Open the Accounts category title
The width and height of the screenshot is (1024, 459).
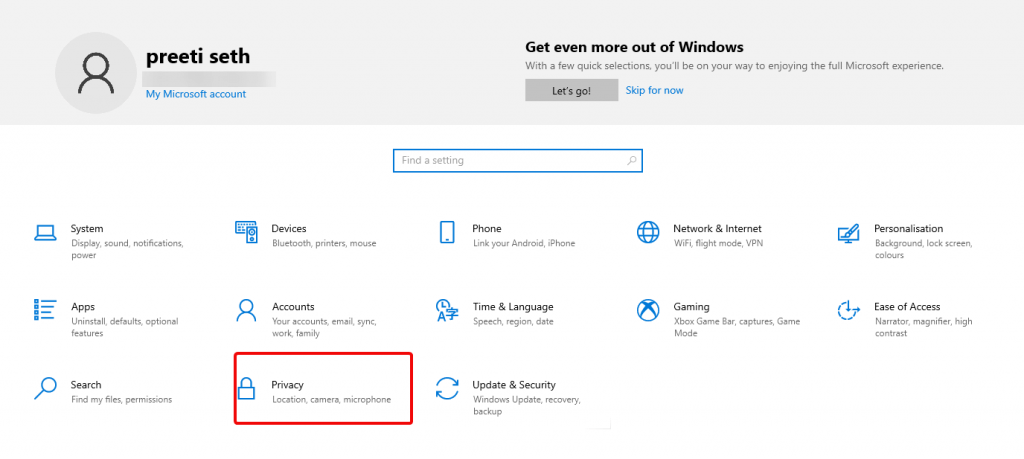tap(293, 307)
